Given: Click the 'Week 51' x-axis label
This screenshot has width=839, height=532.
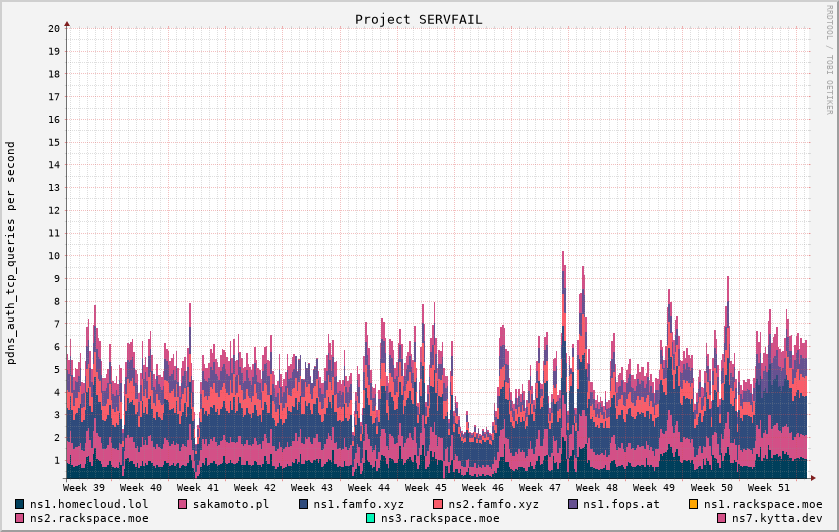Looking at the screenshot, I should pyautogui.click(x=768, y=487).
